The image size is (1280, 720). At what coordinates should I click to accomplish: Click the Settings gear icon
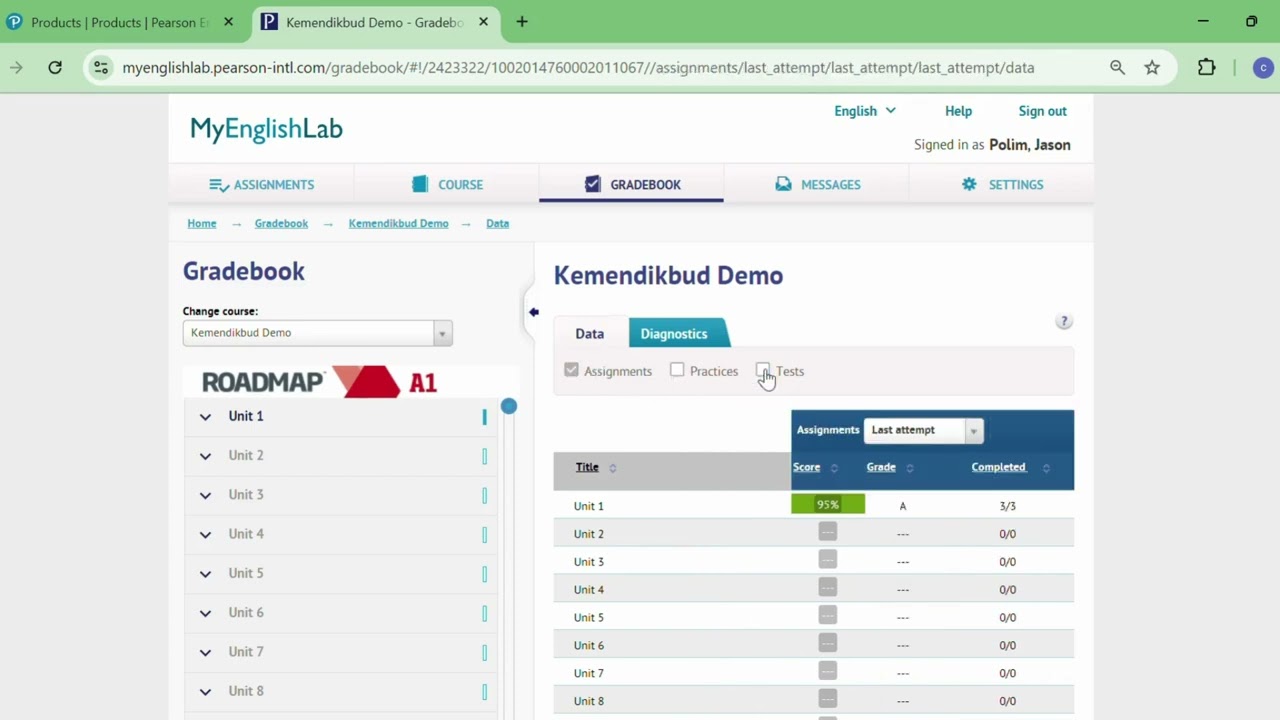[x=969, y=184]
